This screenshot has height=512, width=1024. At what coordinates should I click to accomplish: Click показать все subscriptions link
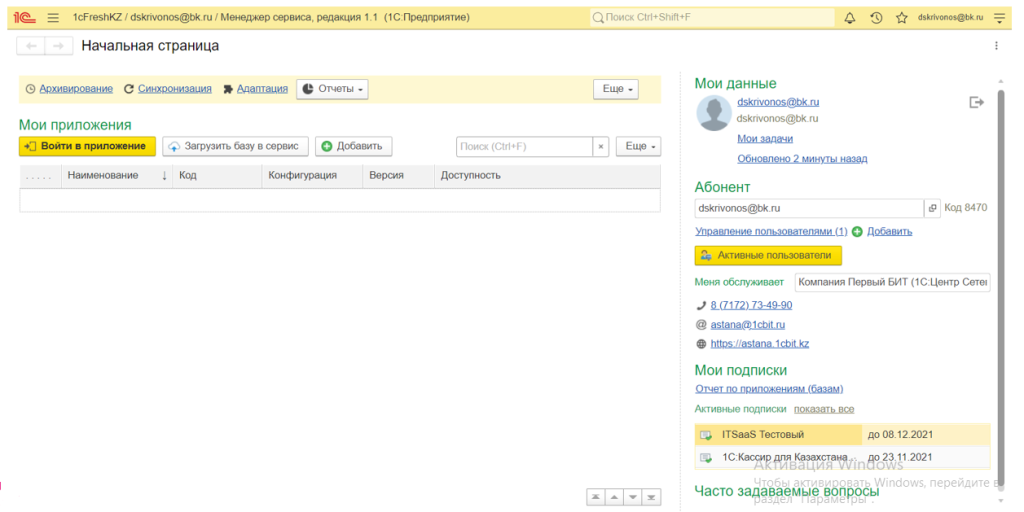pyautogui.click(x=824, y=409)
